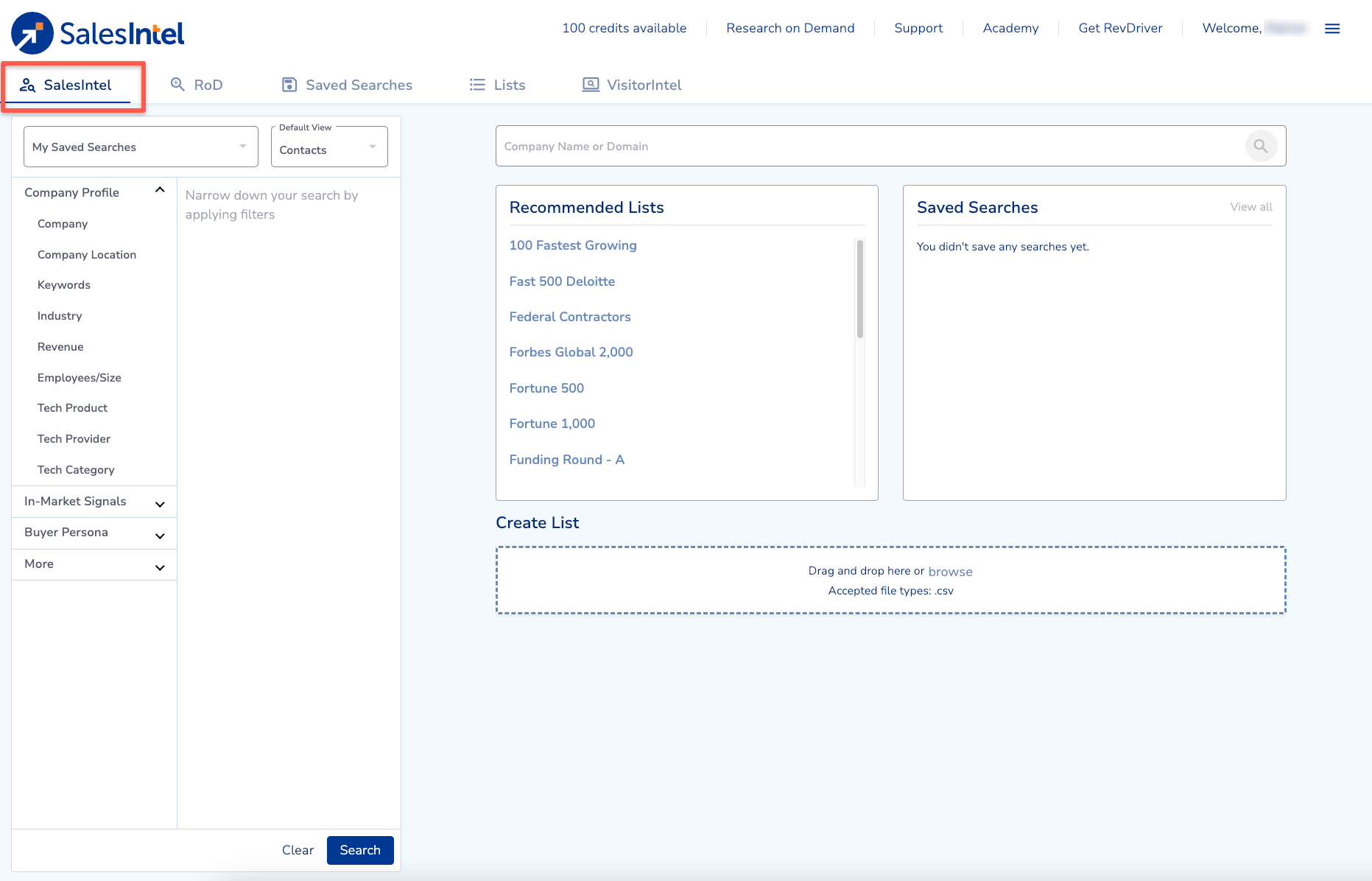Open the Default View Contacts dropdown
The height and width of the screenshot is (881, 1372).
(328, 149)
